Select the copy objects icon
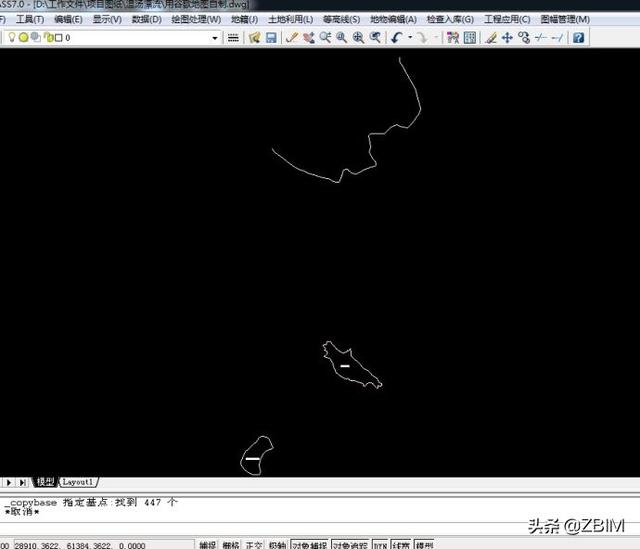Viewport: 640px width, 549px height. [x=524, y=38]
